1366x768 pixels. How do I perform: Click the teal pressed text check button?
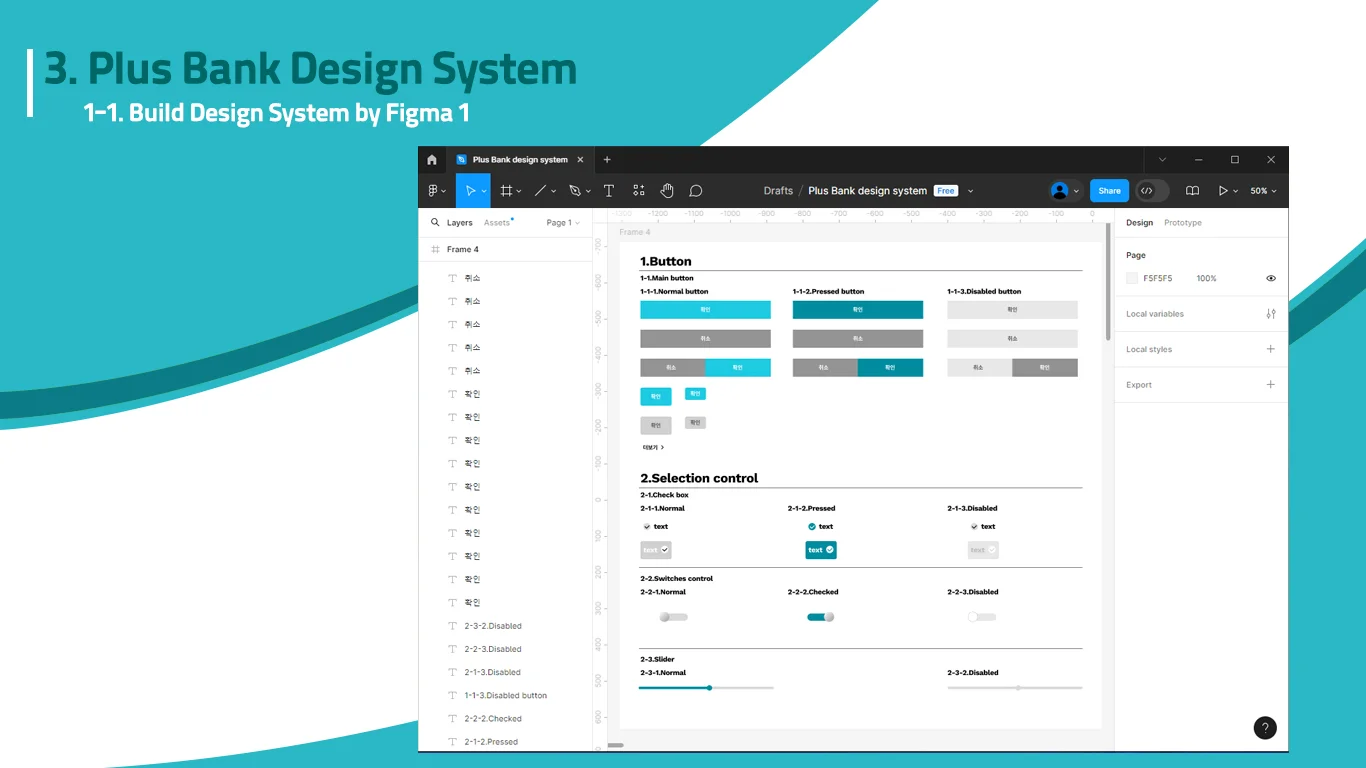[821, 550]
